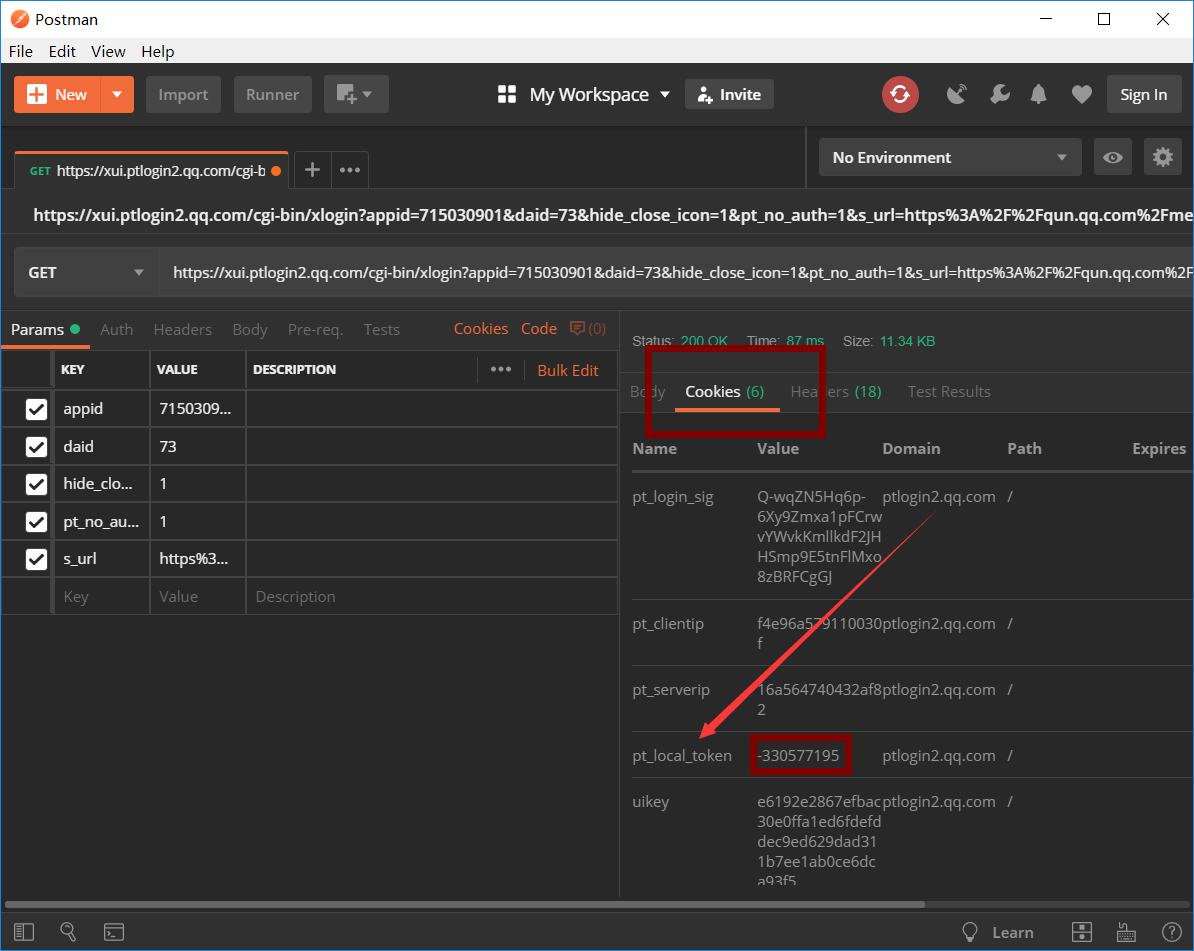Screen dimensions: 1194x951
Task: Click the empty Value field in params
Action: [x=197, y=596]
